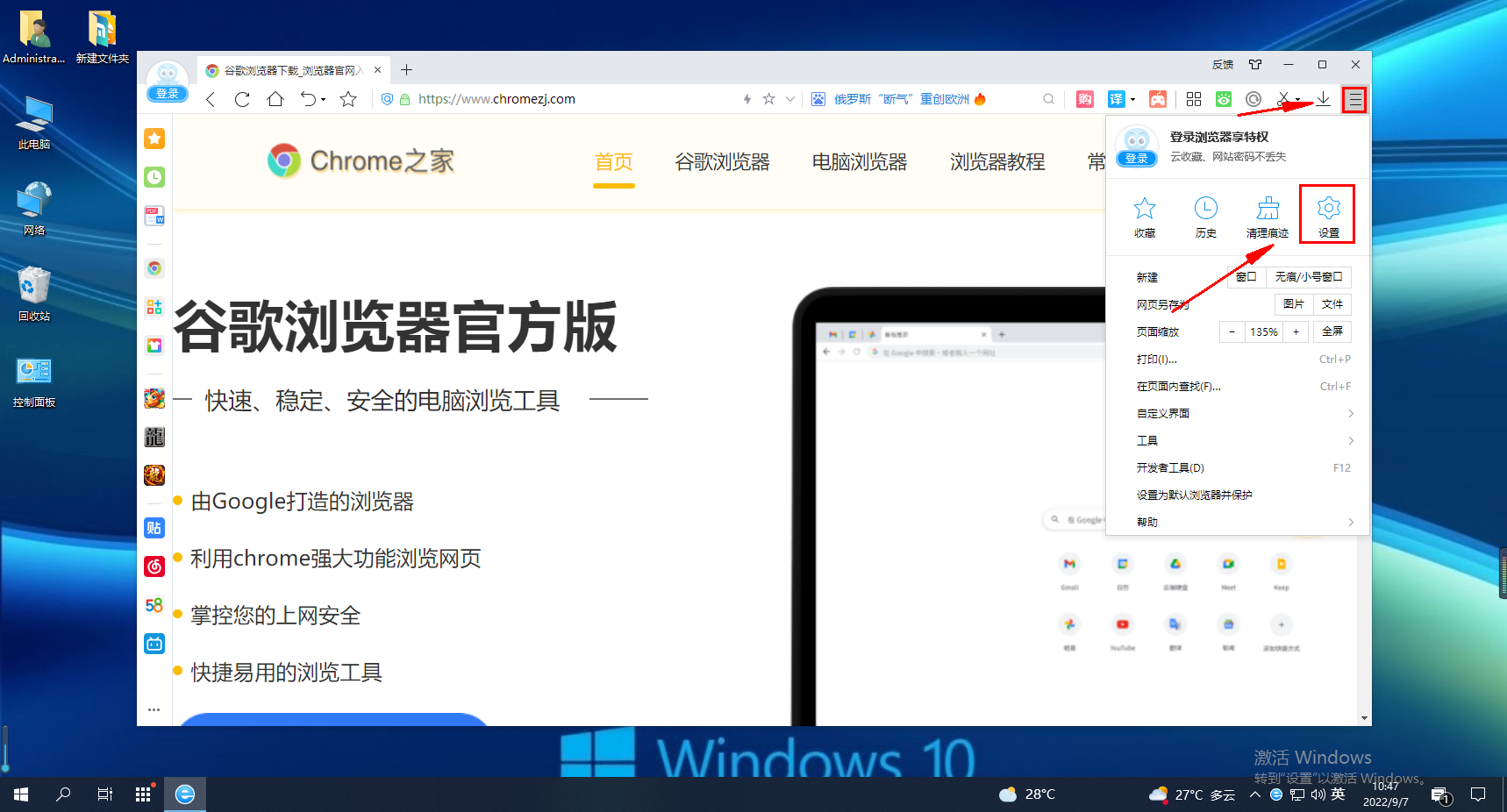Click the lightning speed-mode icon
Screen dimensions: 1507x812
(x=747, y=99)
